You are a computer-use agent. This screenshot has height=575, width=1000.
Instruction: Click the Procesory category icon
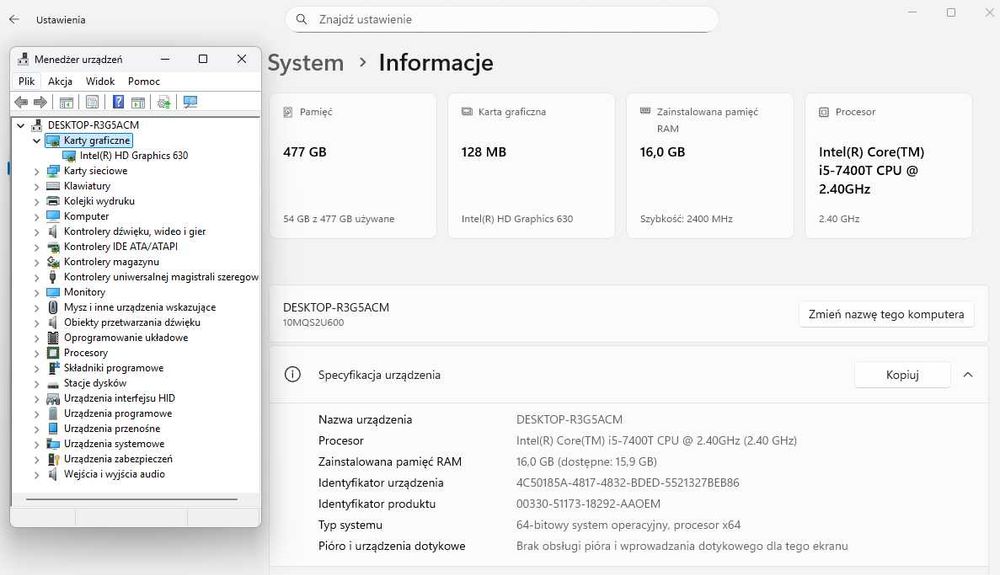[53, 353]
